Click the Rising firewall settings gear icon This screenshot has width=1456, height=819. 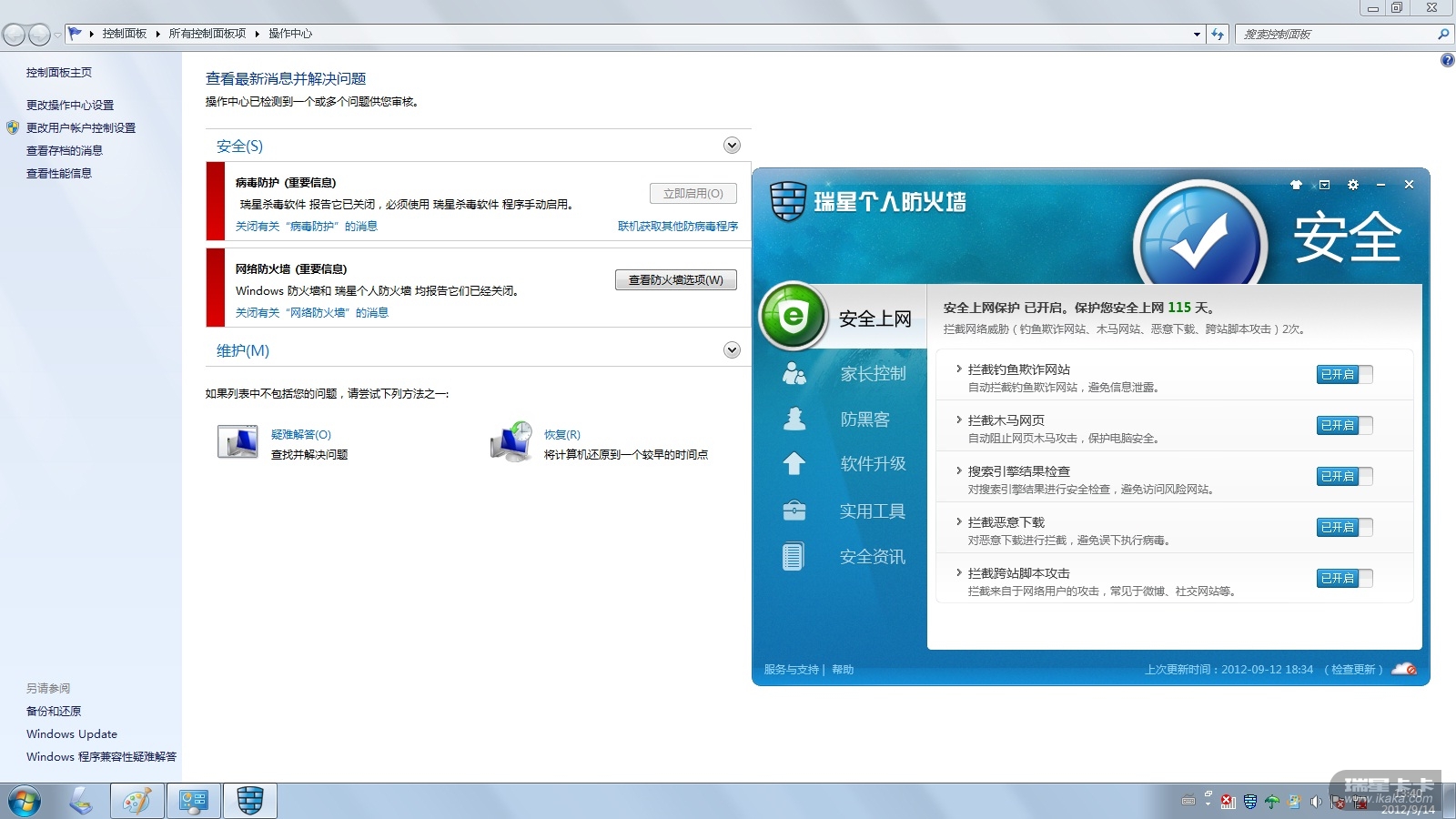tap(1353, 185)
